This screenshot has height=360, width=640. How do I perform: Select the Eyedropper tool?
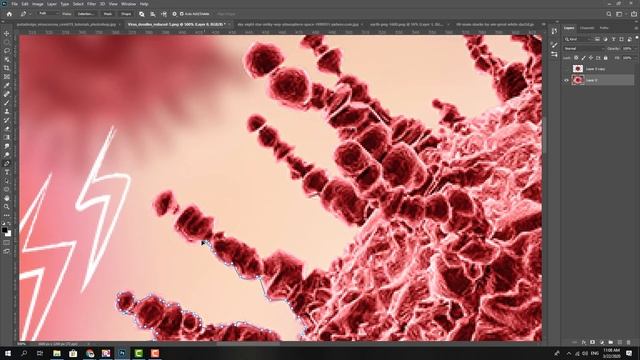(x=7, y=85)
